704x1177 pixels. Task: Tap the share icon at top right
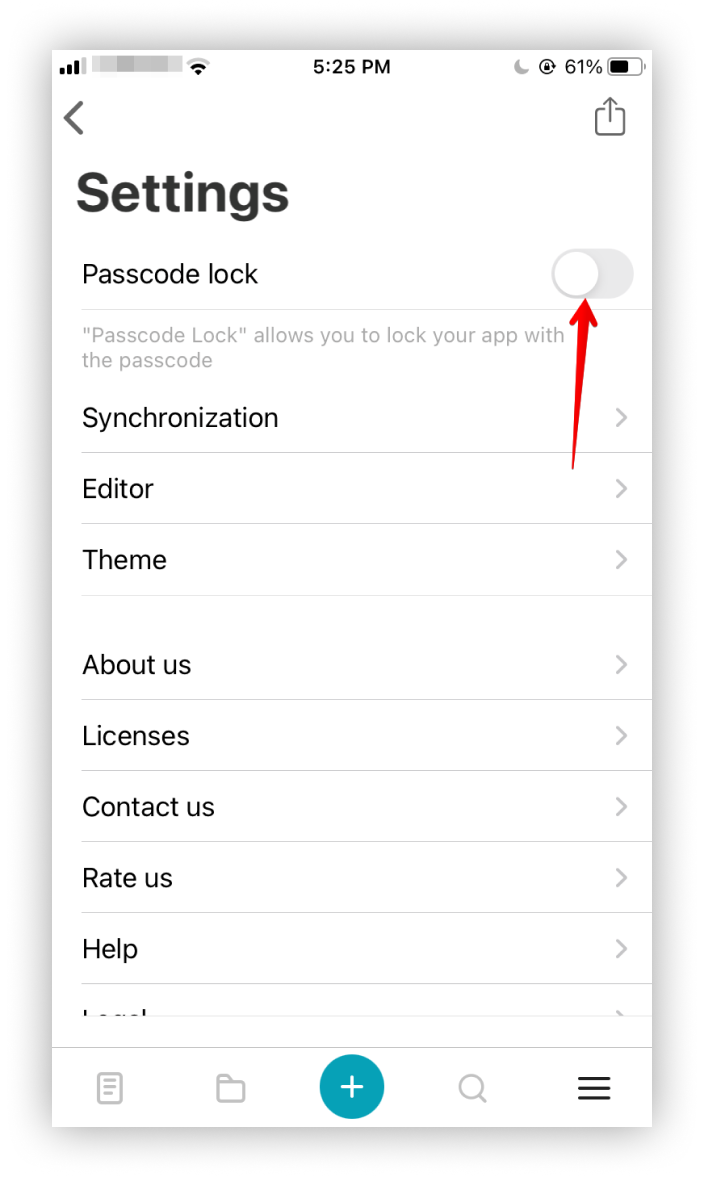609,116
